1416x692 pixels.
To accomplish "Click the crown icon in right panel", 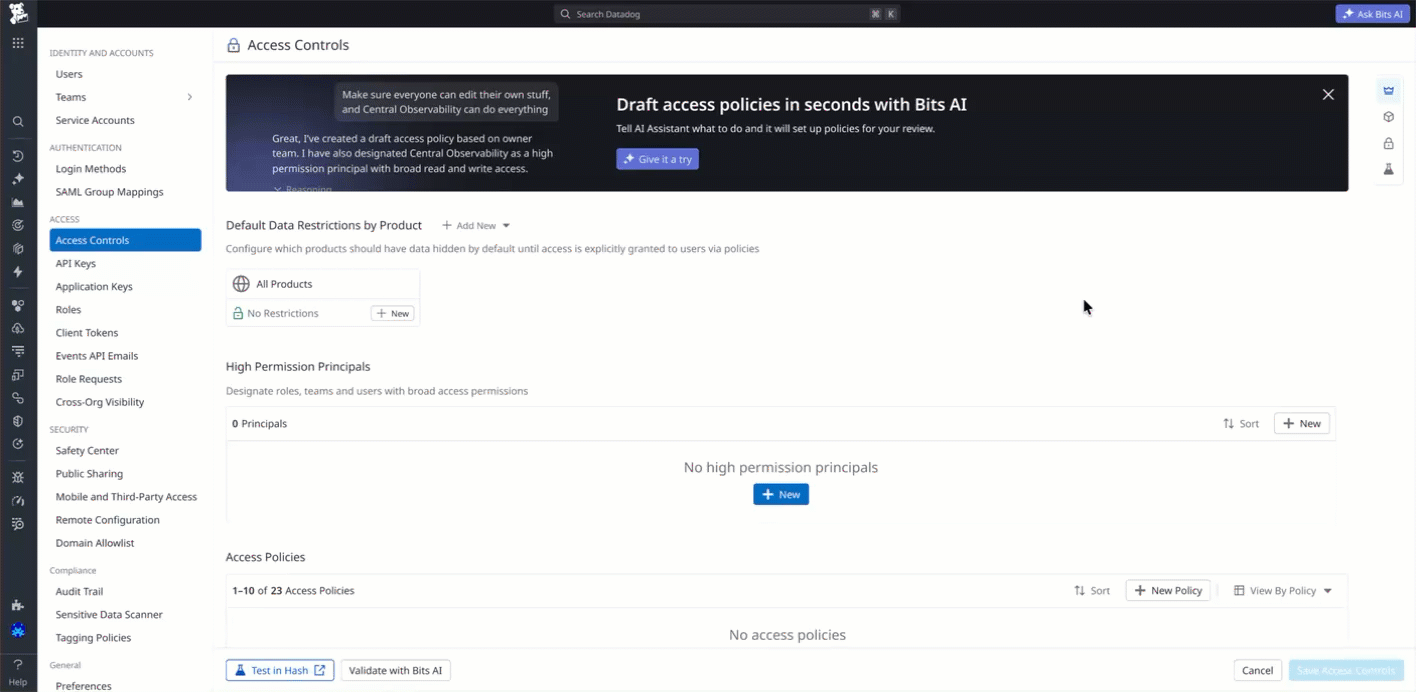I will click(x=1388, y=91).
